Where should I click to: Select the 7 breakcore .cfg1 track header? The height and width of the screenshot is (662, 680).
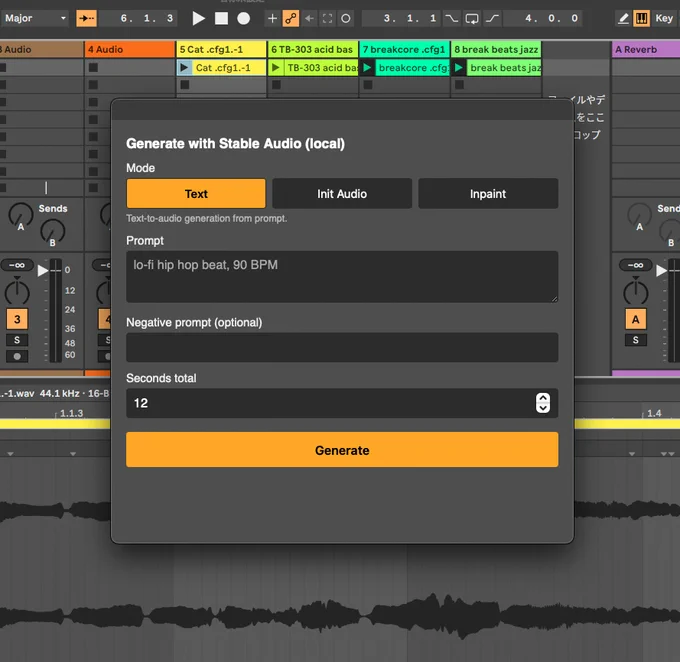pyautogui.click(x=404, y=49)
